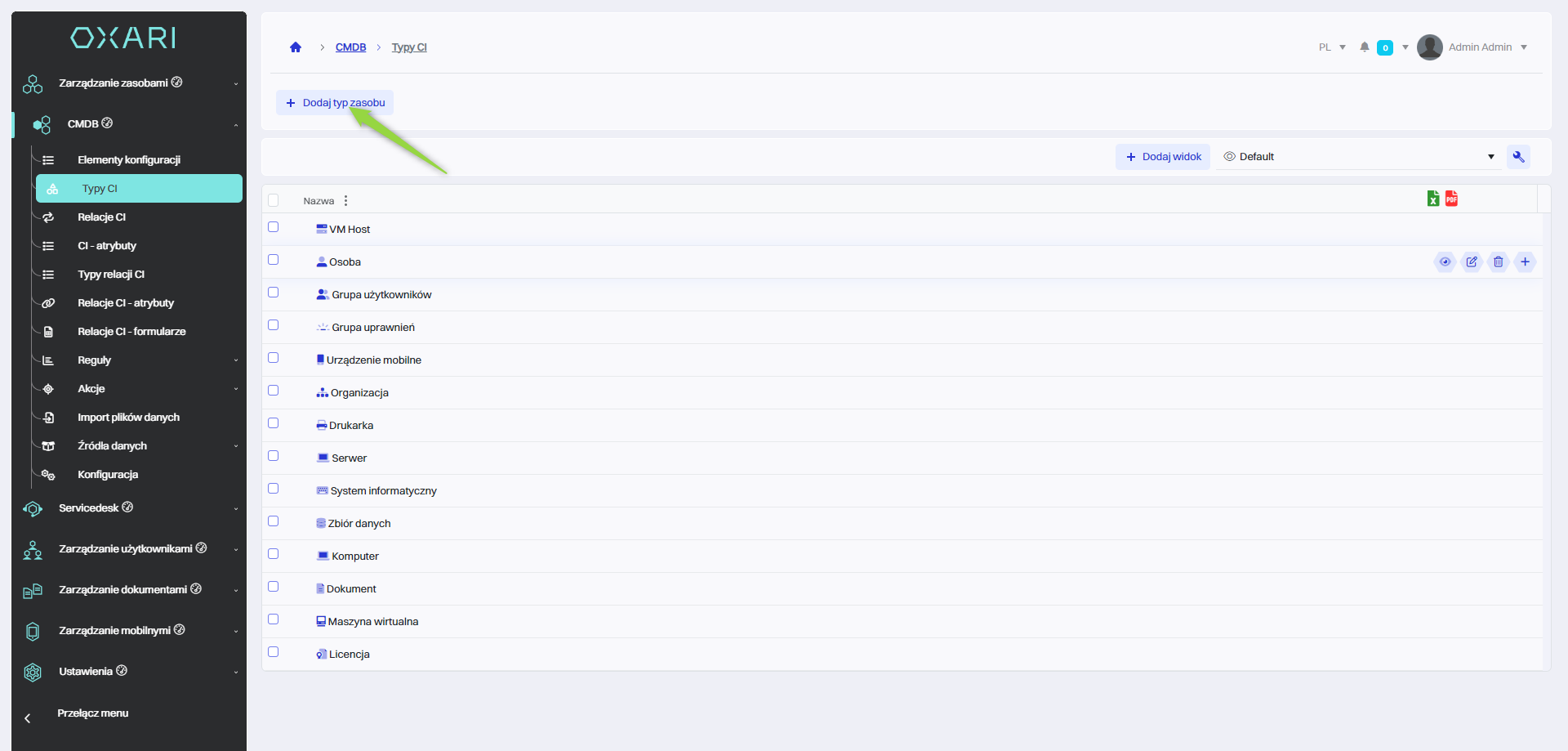
Task: Click the Dodaj widok button
Action: click(1163, 157)
